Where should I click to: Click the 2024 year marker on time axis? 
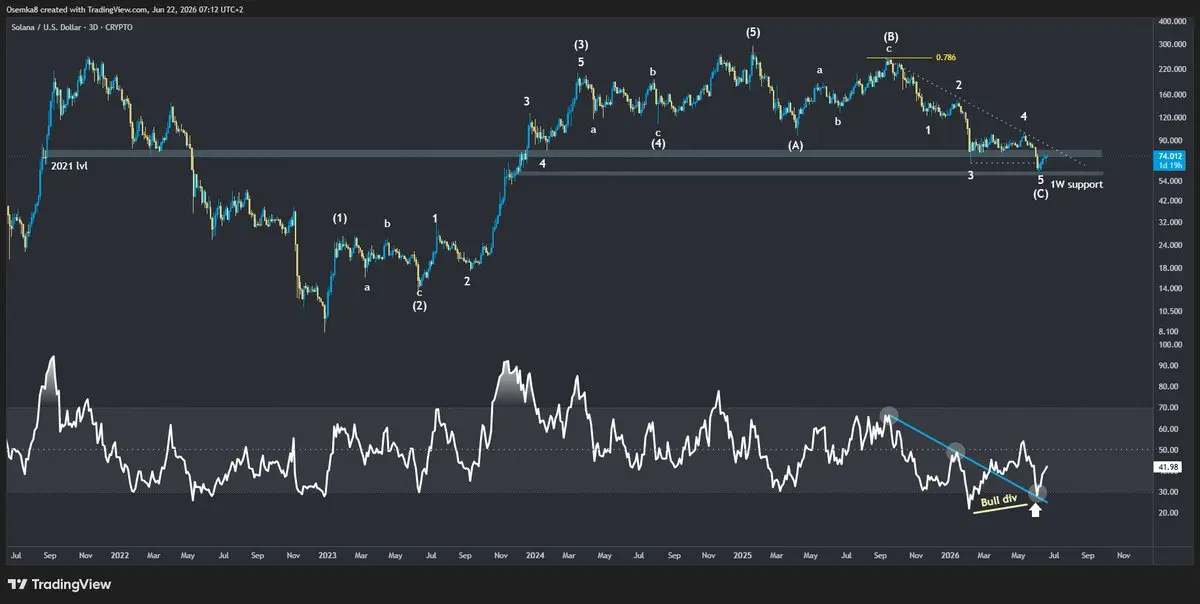pos(535,553)
